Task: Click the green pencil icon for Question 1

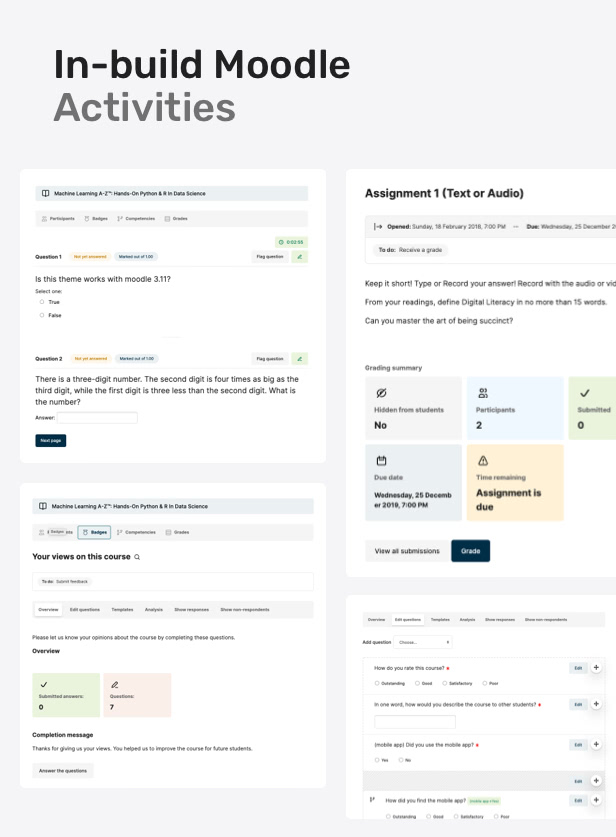Action: point(299,257)
